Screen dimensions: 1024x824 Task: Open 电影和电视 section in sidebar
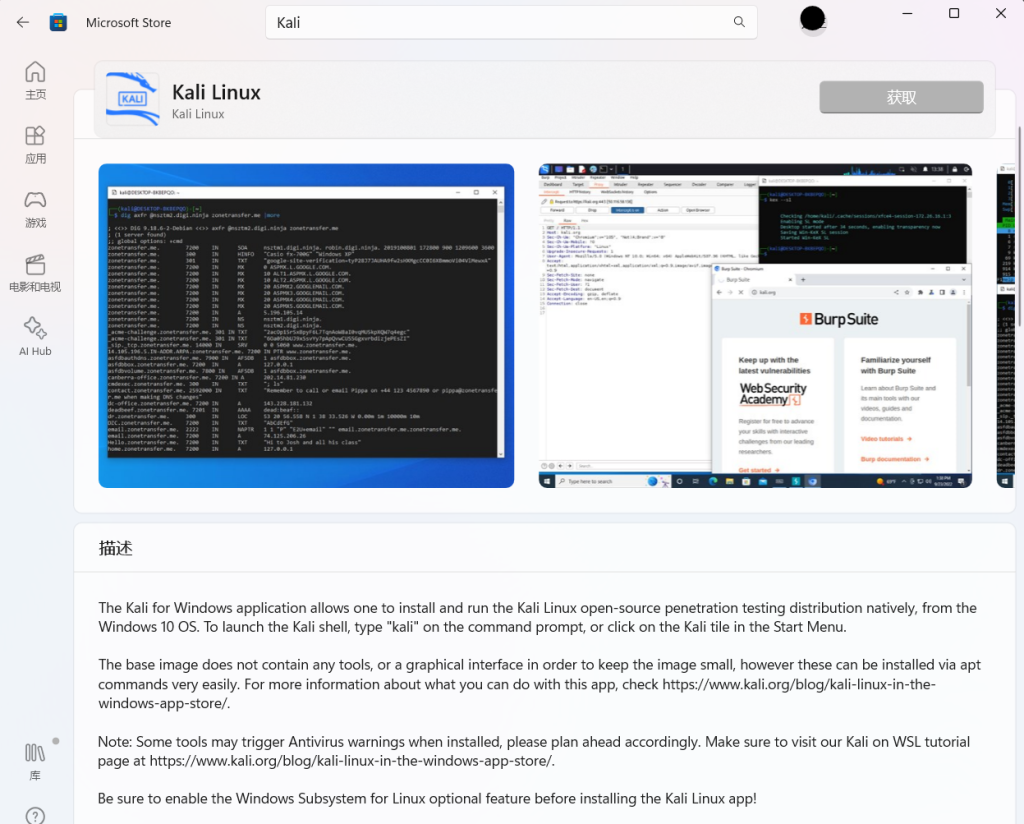pyautogui.click(x=35, y=273)
